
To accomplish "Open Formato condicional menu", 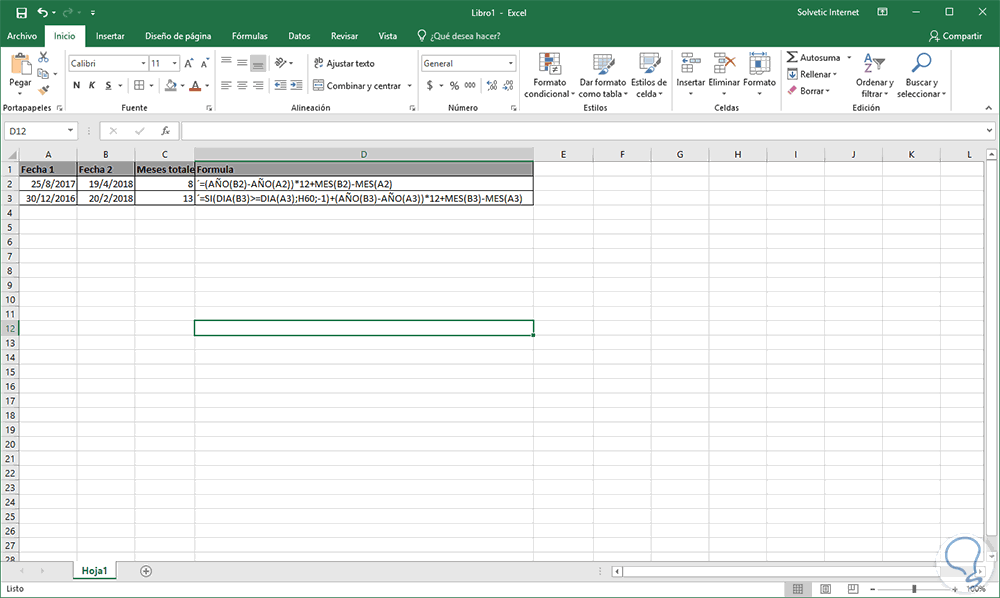I will click(549, 76).
